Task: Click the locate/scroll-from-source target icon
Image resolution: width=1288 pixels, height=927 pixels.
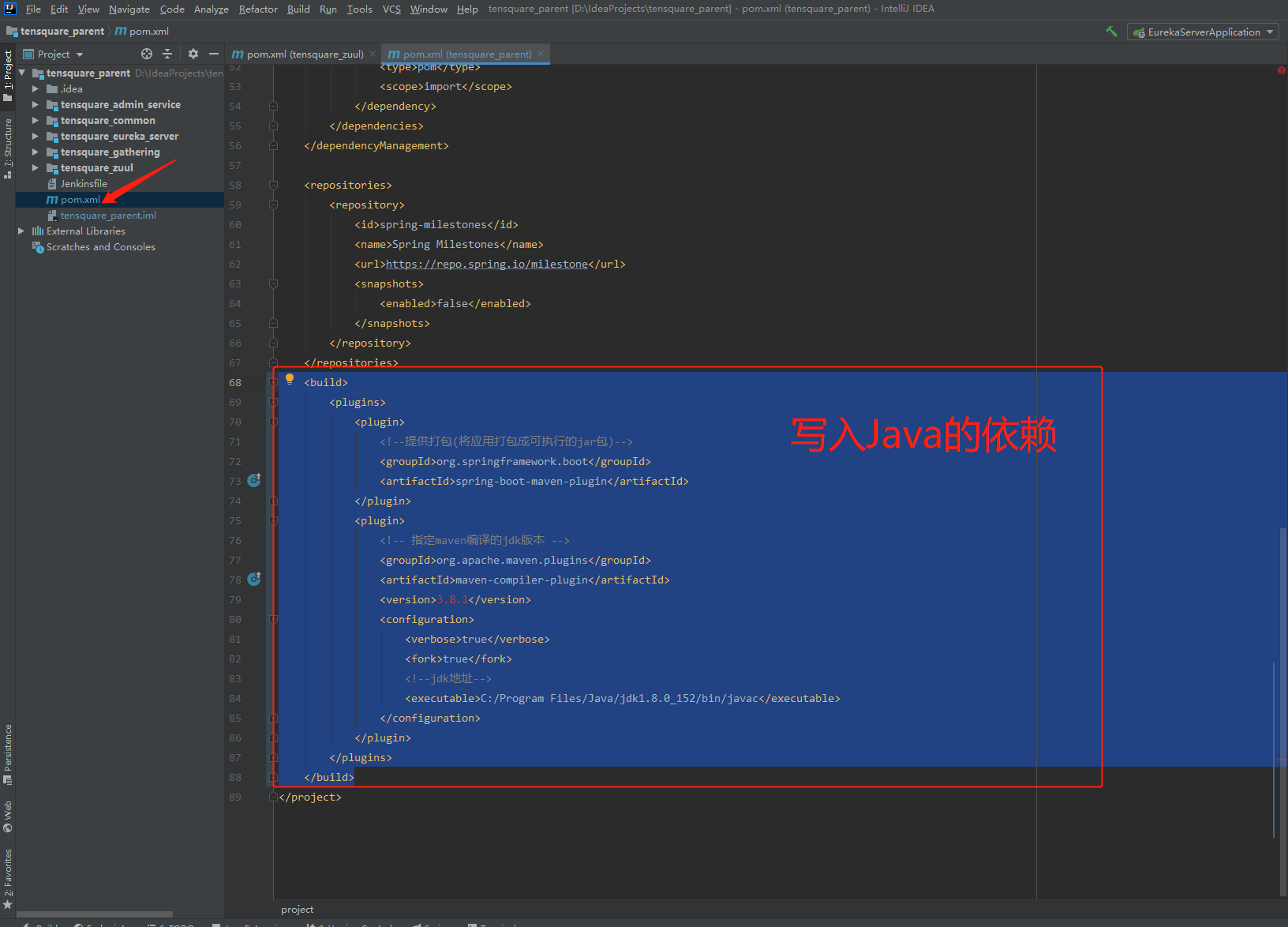Action: (x=146, y=54)
